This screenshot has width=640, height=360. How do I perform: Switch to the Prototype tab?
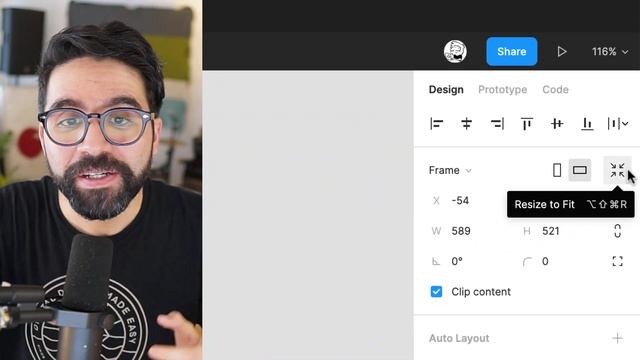tap(502, 89)
